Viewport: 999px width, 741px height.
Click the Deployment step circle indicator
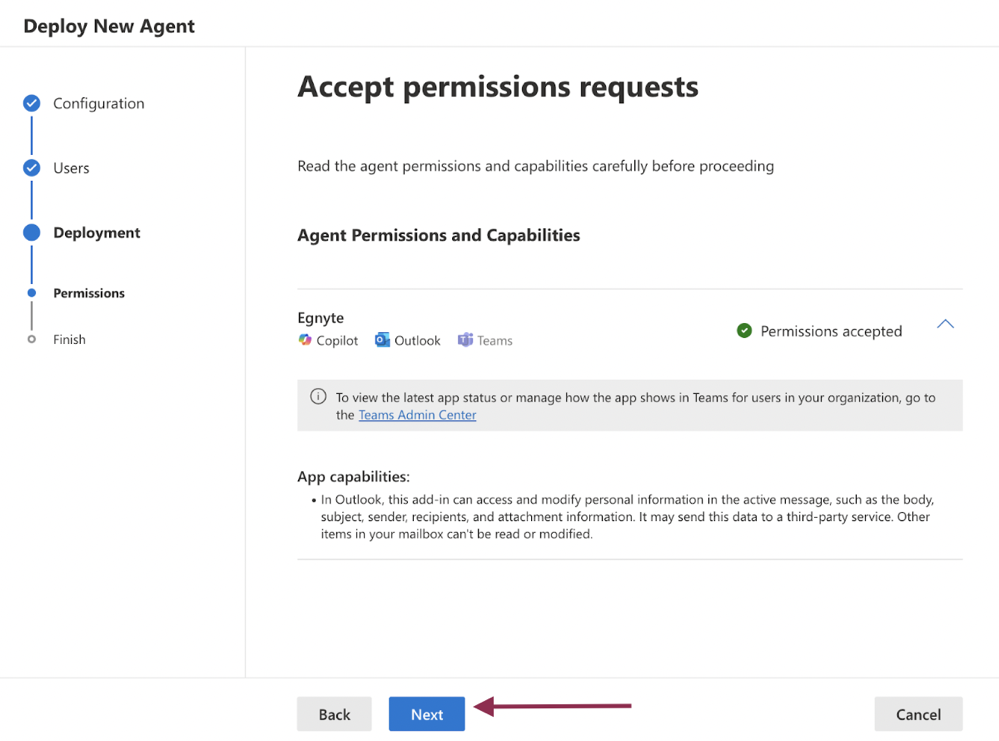[30, 232]
